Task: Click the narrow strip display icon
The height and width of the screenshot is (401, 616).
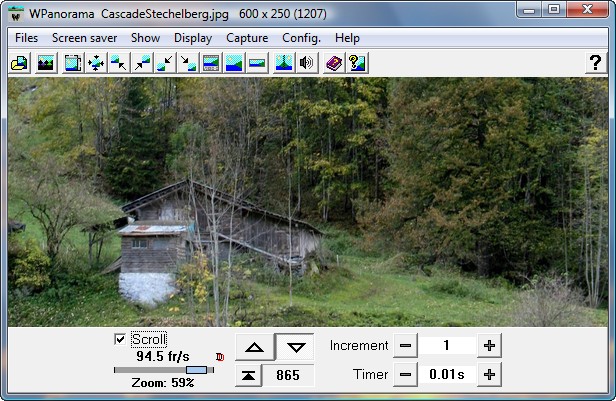Action: tap(257, 63)
